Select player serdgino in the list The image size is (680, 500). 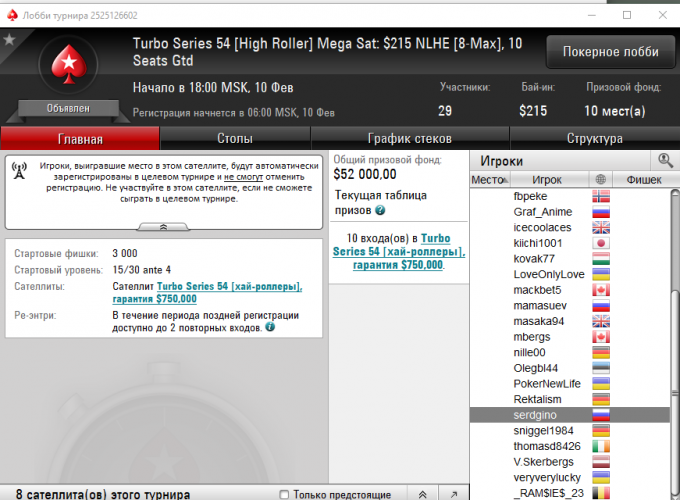[570, 415]
